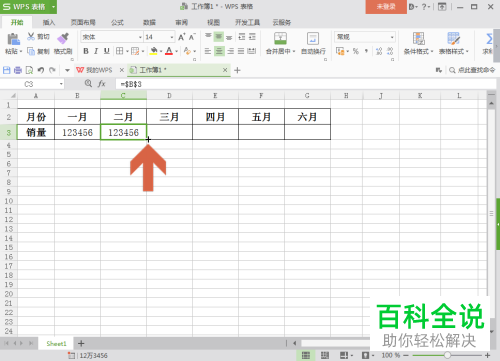
Task: Click the Print icon in quick toolbar
Action: click(18, 70)
